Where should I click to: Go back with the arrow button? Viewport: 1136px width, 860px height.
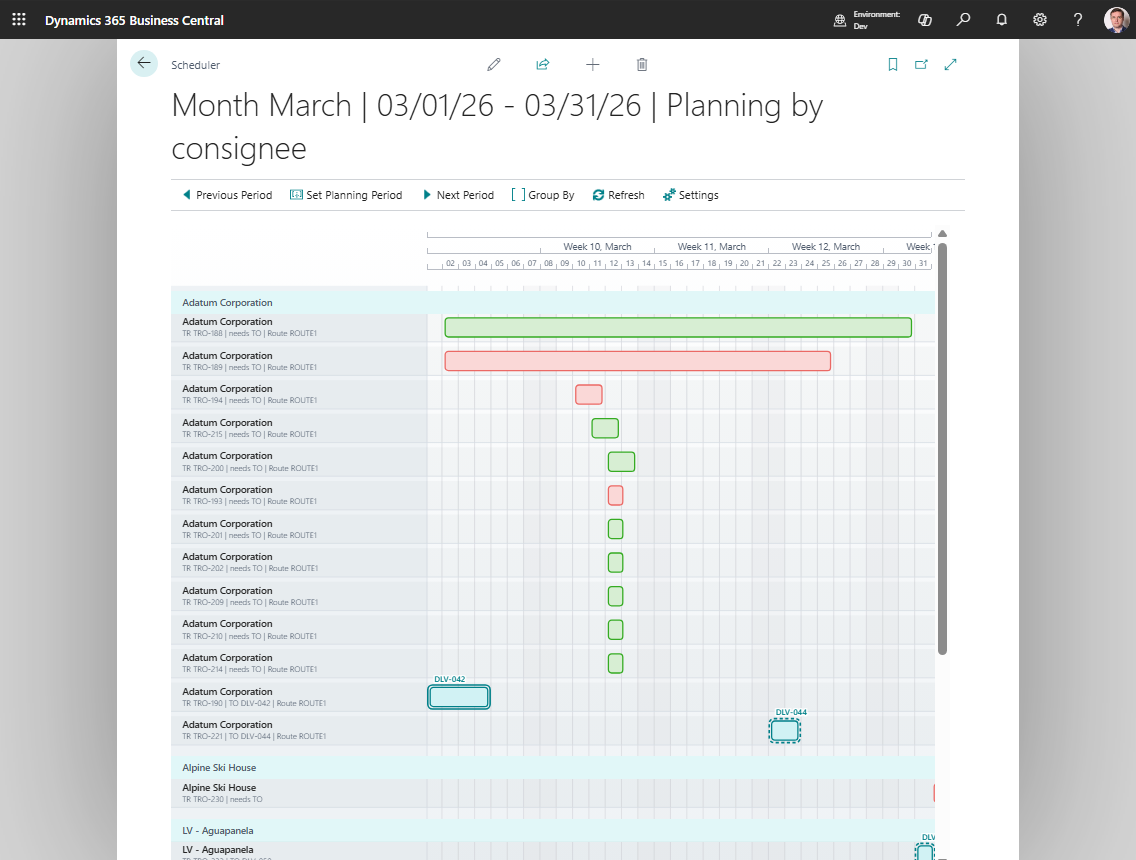tap(144, 63)
